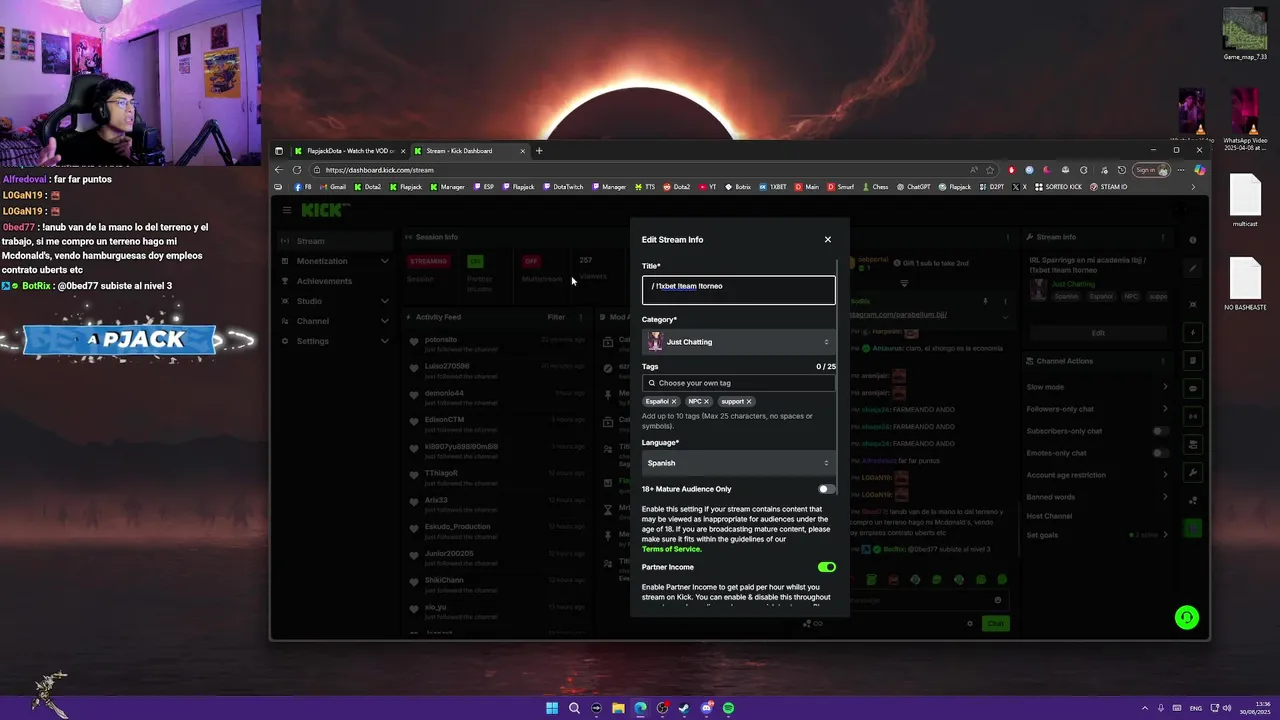Click follower name Luiso270598

[x=447, y=366]
